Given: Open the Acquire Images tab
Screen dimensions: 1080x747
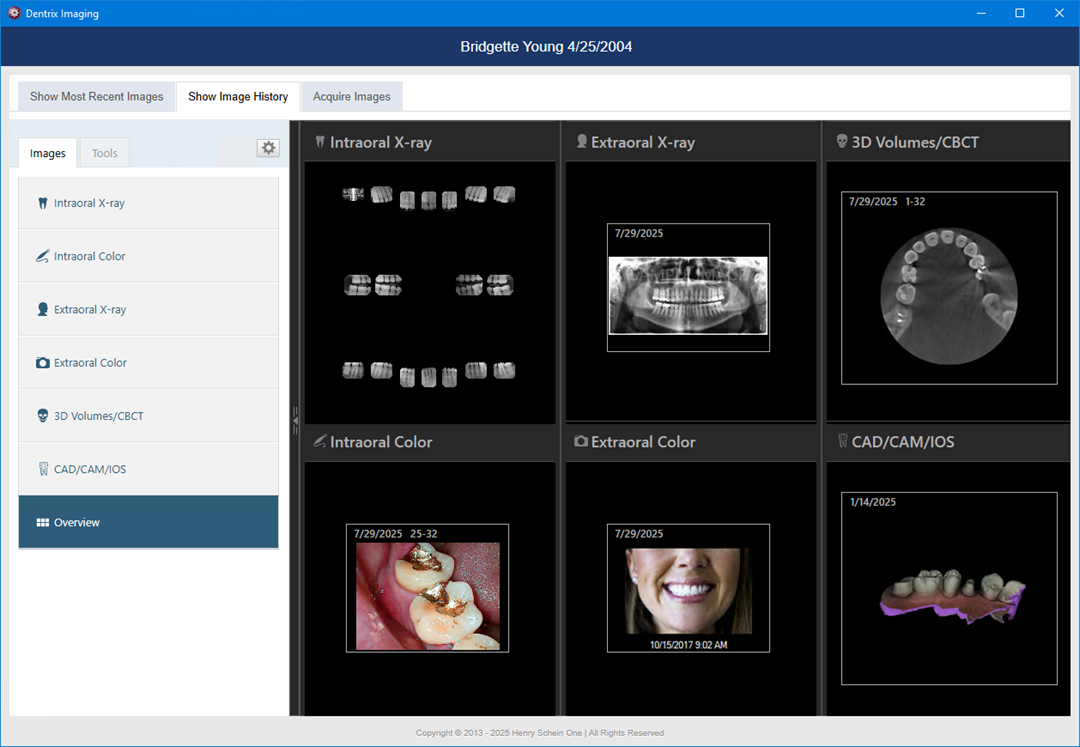Looking at the screenshot, I should coord(351,96).
